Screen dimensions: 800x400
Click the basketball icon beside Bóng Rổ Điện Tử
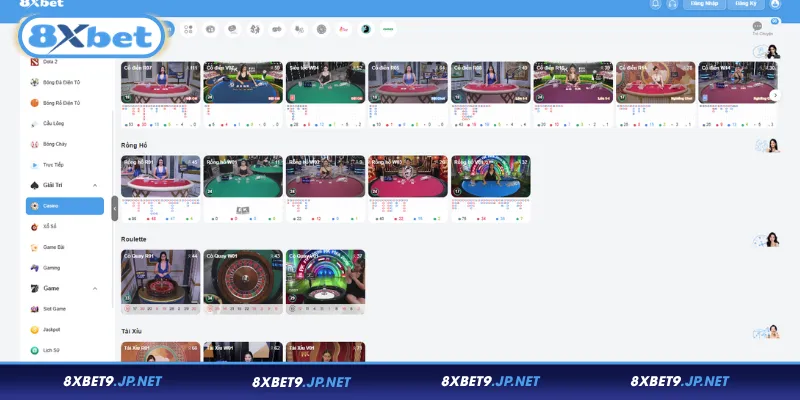[34, 103]
